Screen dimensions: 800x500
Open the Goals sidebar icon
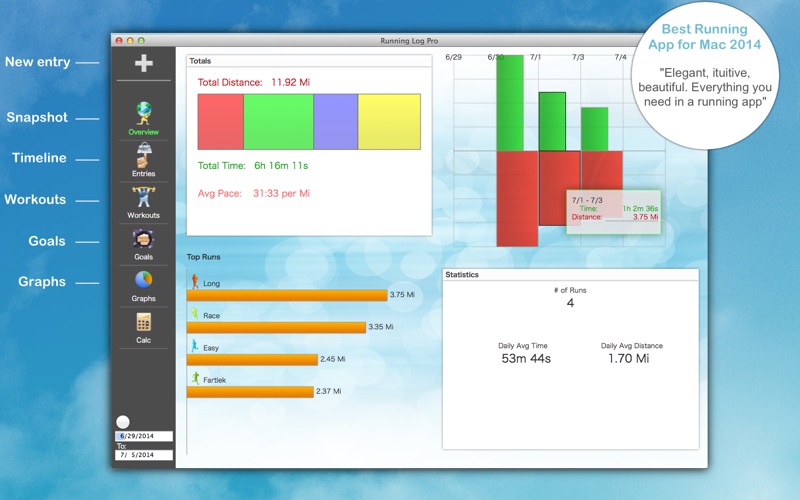tap(143, 239)
